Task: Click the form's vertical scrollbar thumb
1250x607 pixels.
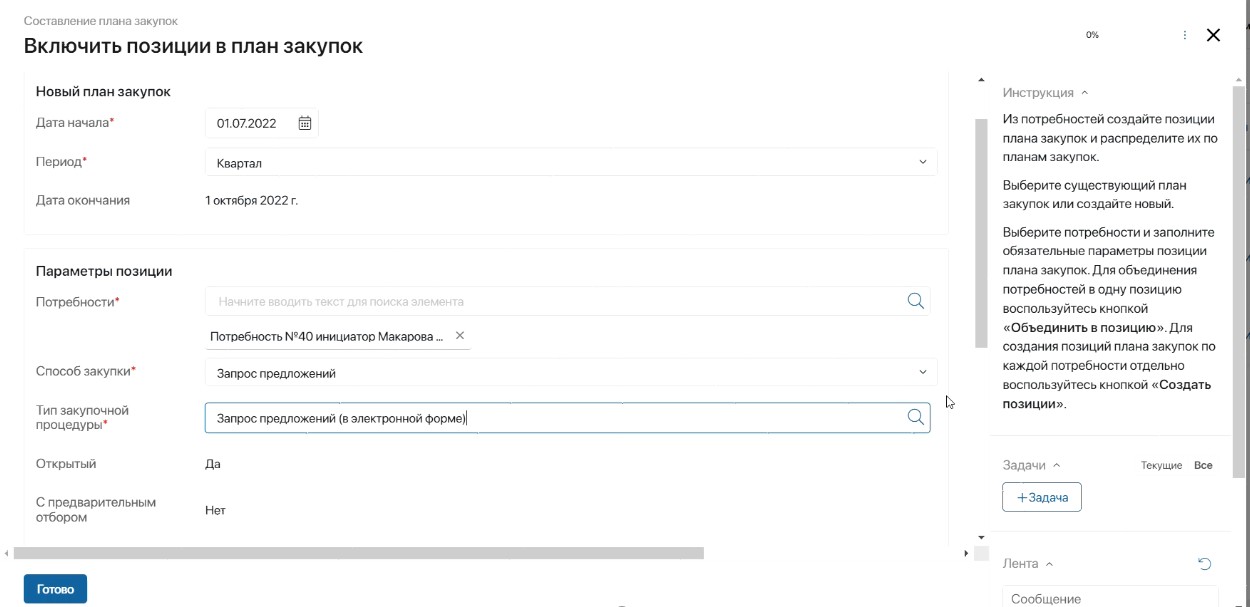Action: pos(981,232)
